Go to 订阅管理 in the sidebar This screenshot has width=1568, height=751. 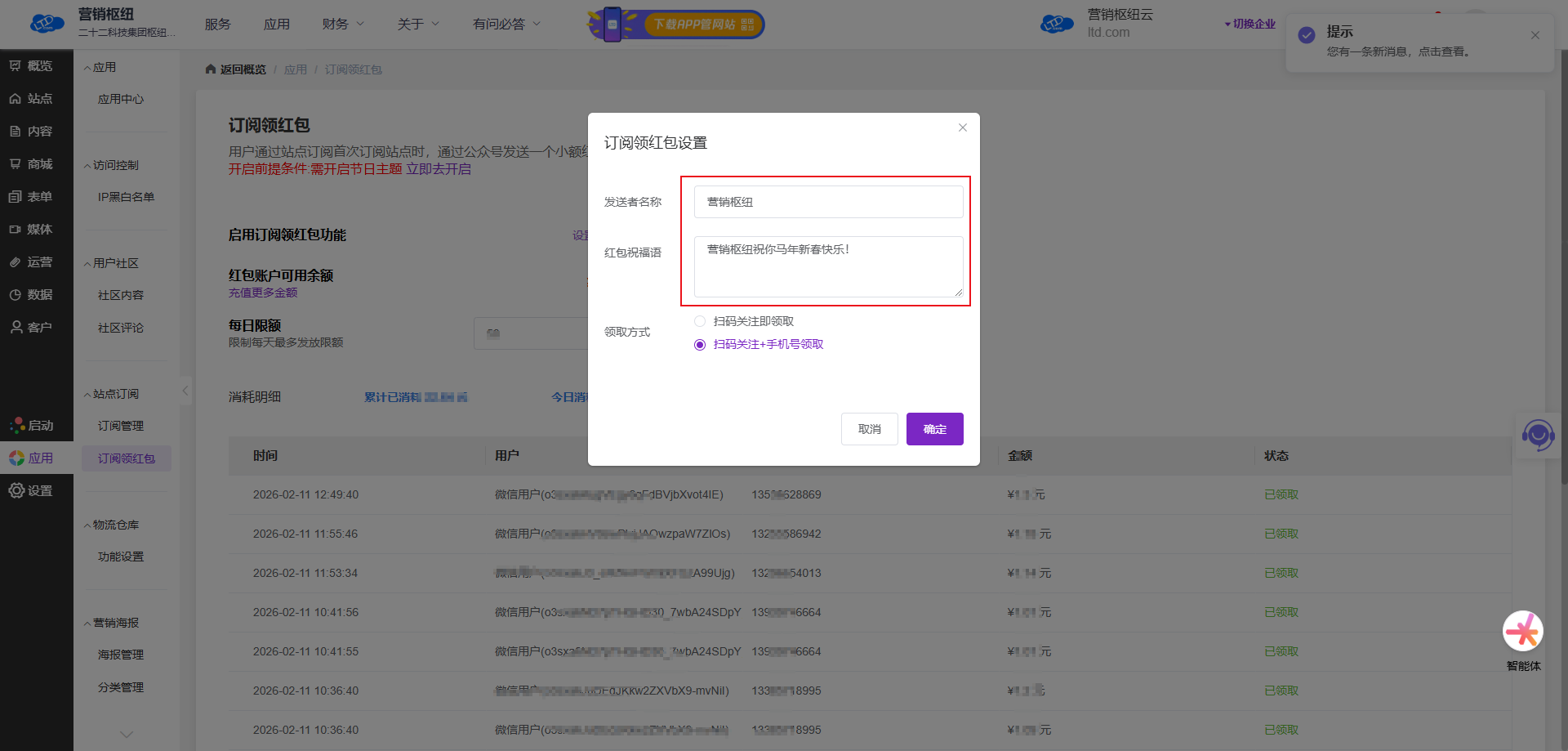(121, 426)
